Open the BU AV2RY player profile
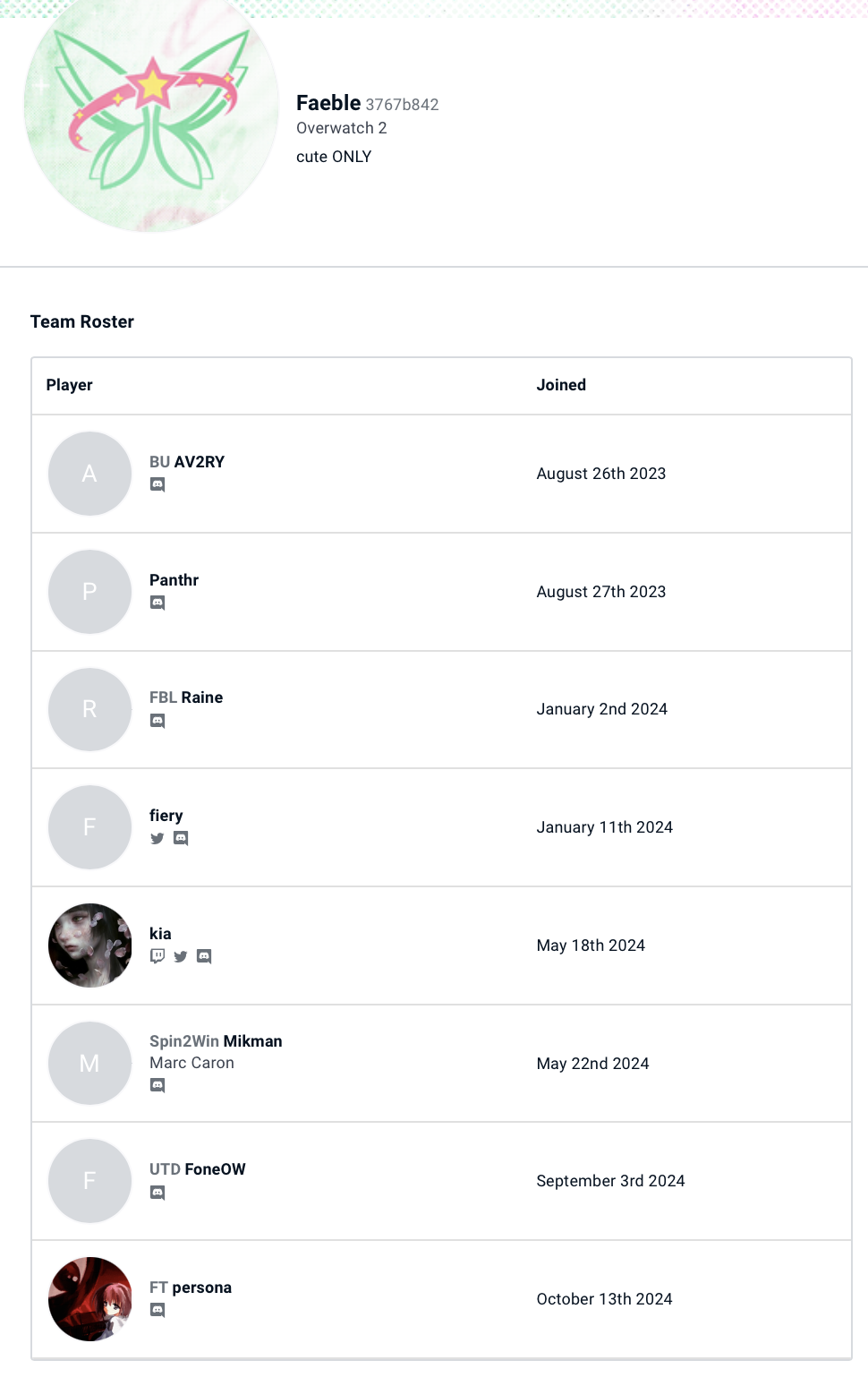868x1386 pixels. 187,462
